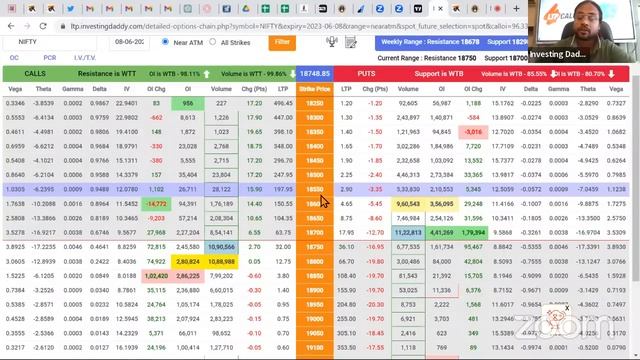Viewport: 640px width, 360px height.
Task: Click calls LTP value 197.95
Action: (283, 189)
